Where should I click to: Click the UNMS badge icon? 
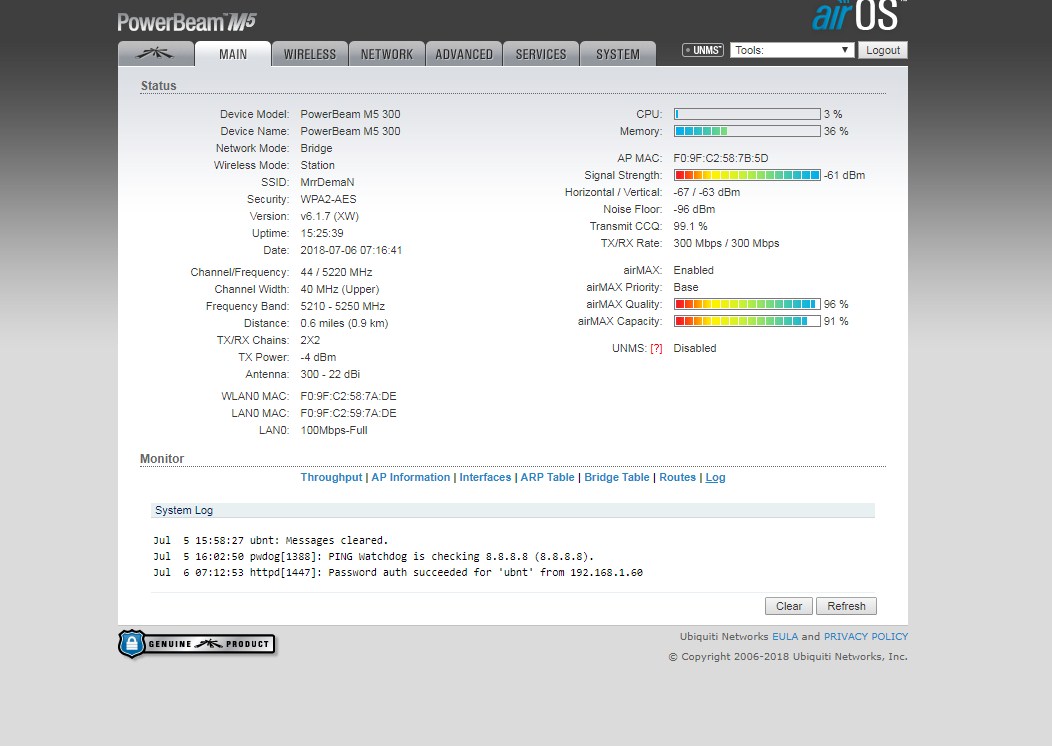[702, 50]
